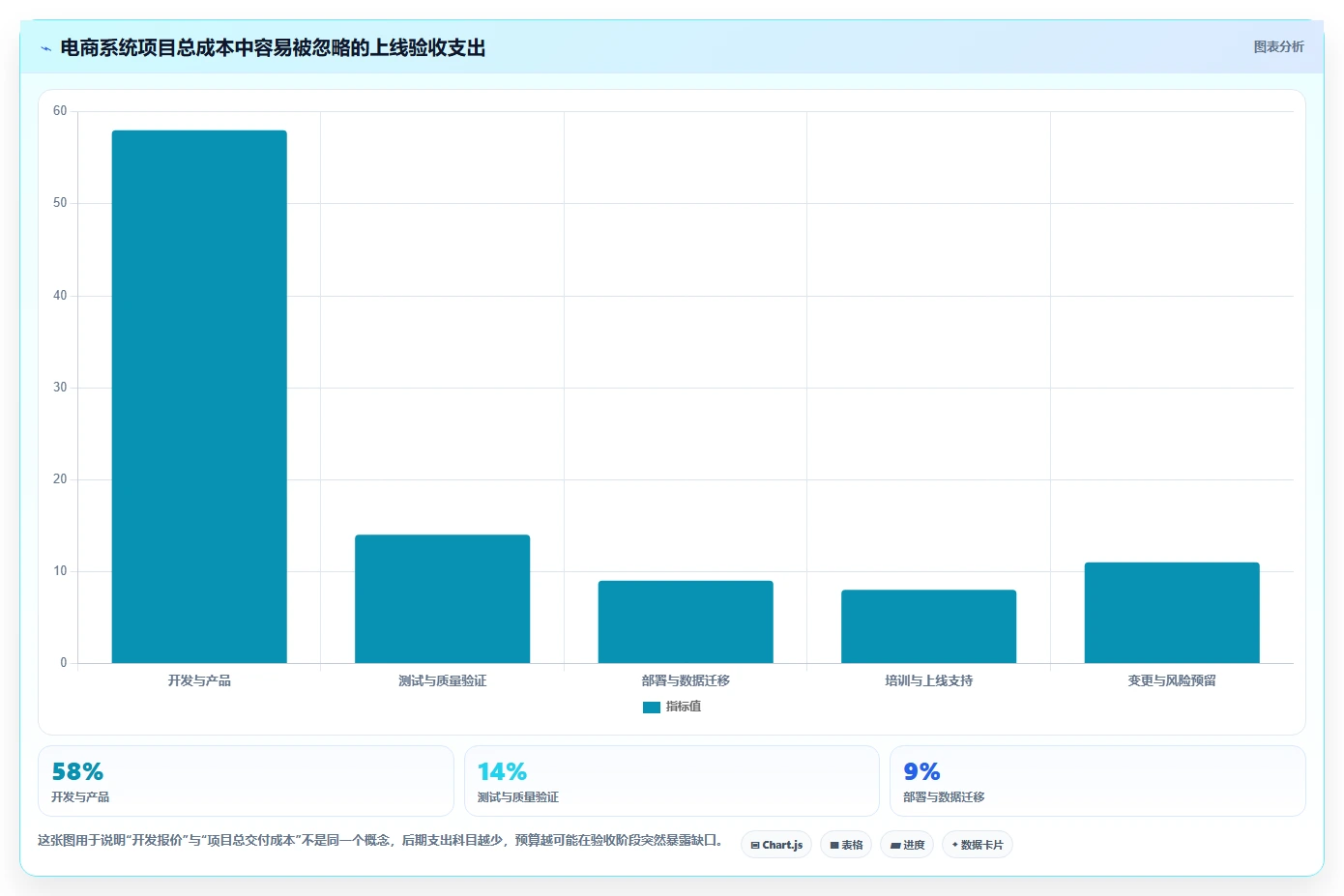This screenshot has height=896, width=1344.
Task: Click the 测试与质量验证 bar
Action: point(442,599)
